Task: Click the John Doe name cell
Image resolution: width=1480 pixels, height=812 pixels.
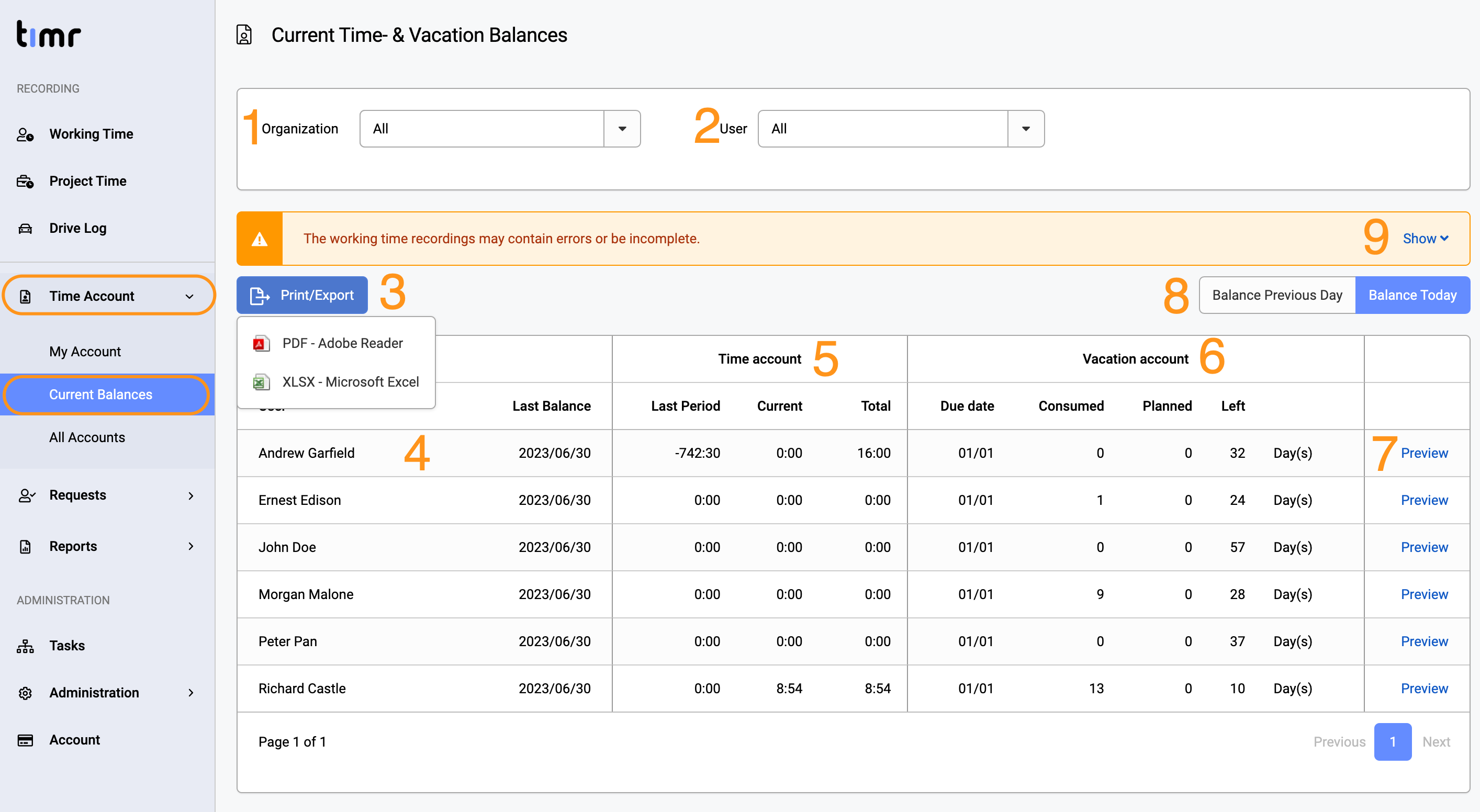Action: (287, 548)
